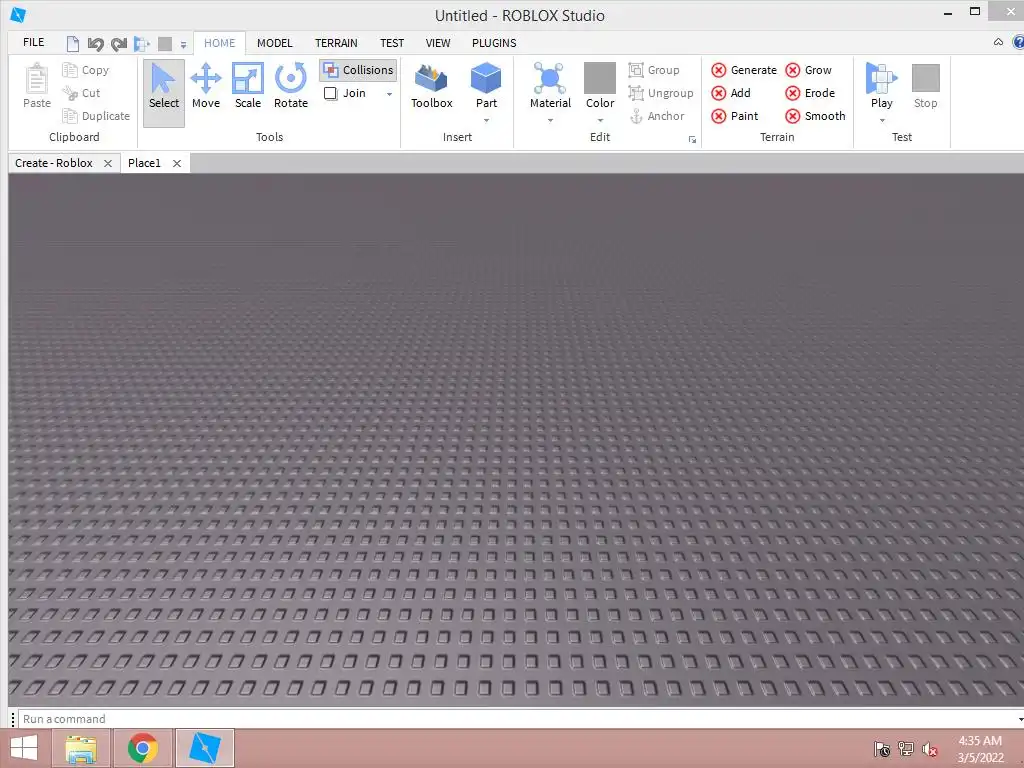Open Google Chrome from the taskbar
Image resolution: width=1024 pixels, height=768 pixels.
coord(143,748)
